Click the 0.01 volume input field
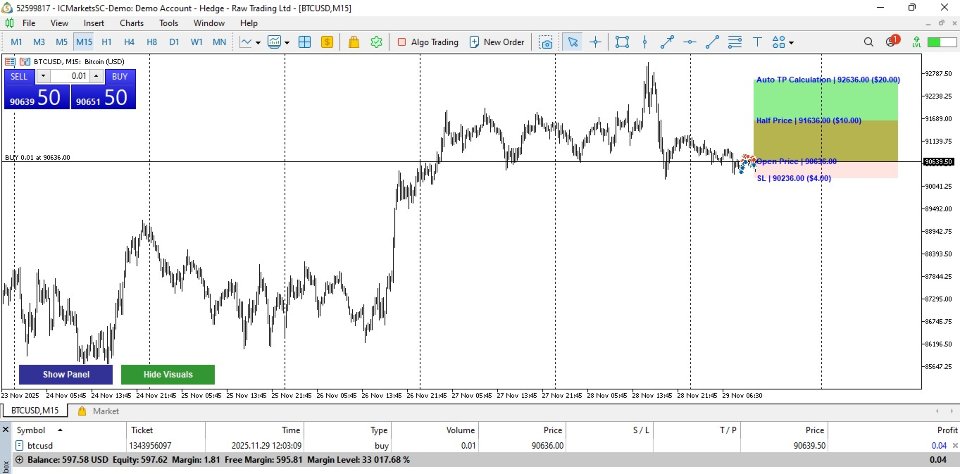Viewport: 960px width, 474px height. tap(70, 77)
